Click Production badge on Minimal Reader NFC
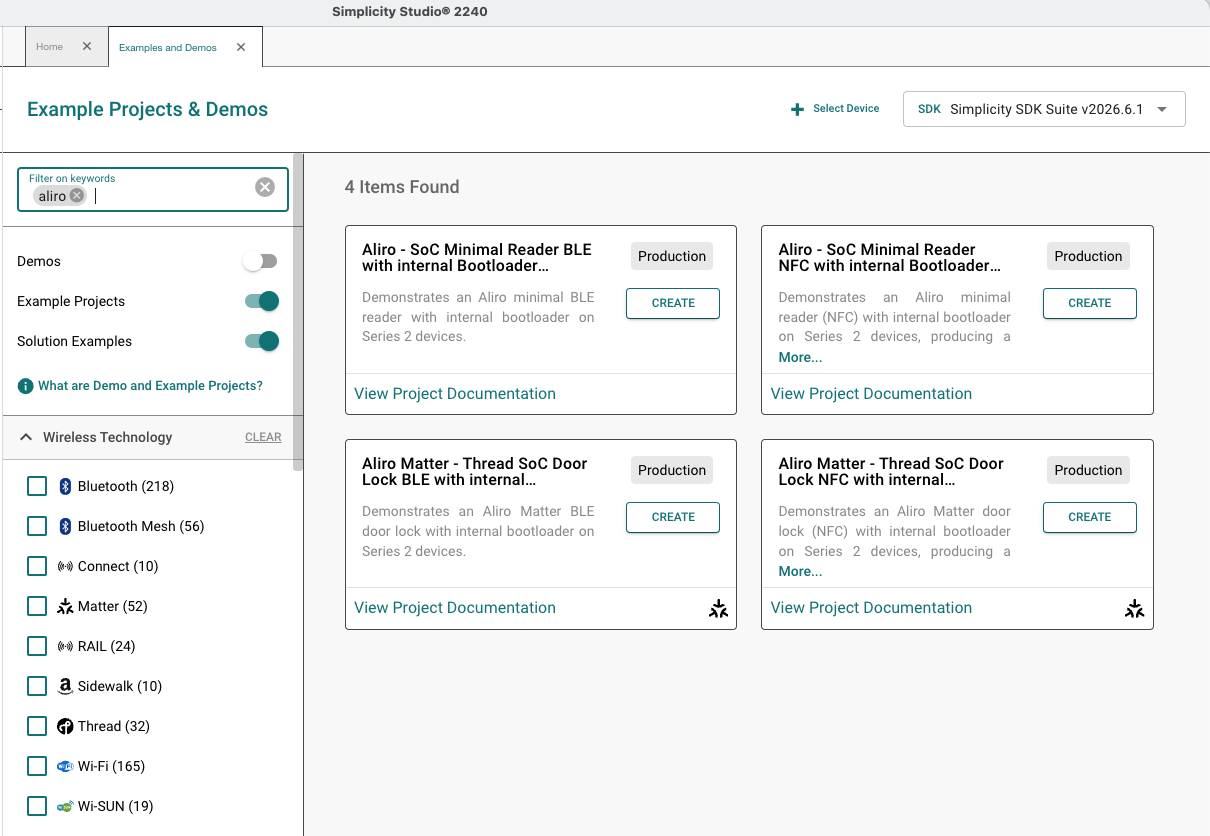Viewport: 1210px width, 836px height. pos(1088,256)
